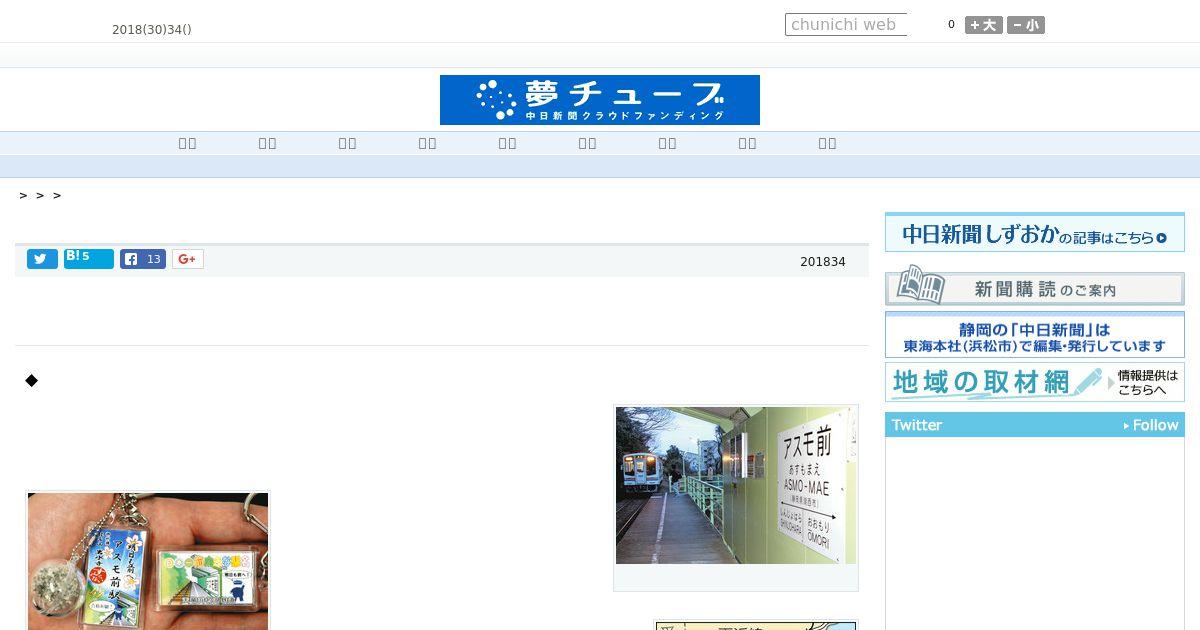This screenshot has height=630, width=1200.
Task: Increase font size with the +大 button
Action: pyautogui.click(x=984, y=25)
